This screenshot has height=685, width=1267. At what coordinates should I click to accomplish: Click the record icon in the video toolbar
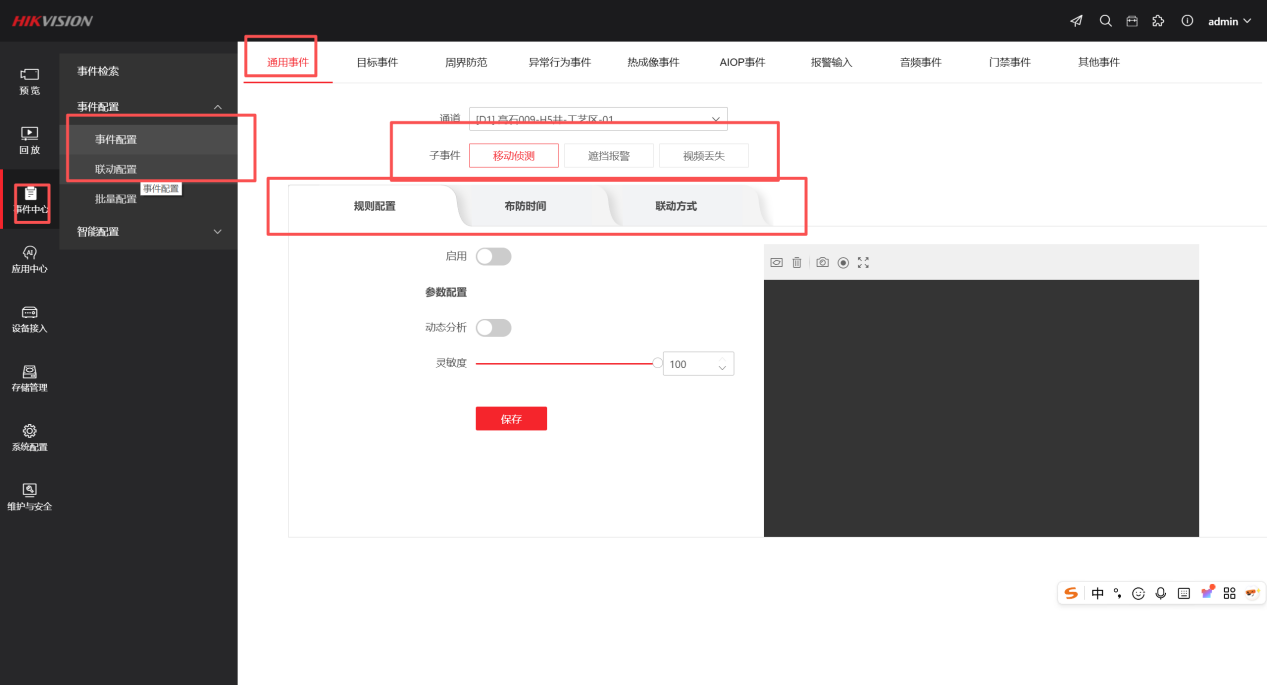pos(843,262)
